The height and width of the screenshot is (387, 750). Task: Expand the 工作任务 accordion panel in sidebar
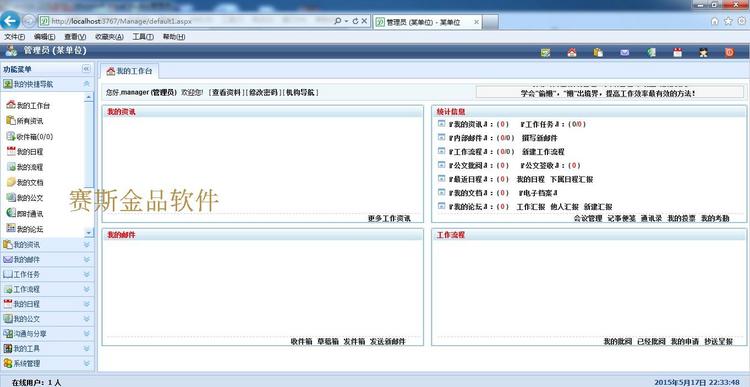click(x=47, y=274)
